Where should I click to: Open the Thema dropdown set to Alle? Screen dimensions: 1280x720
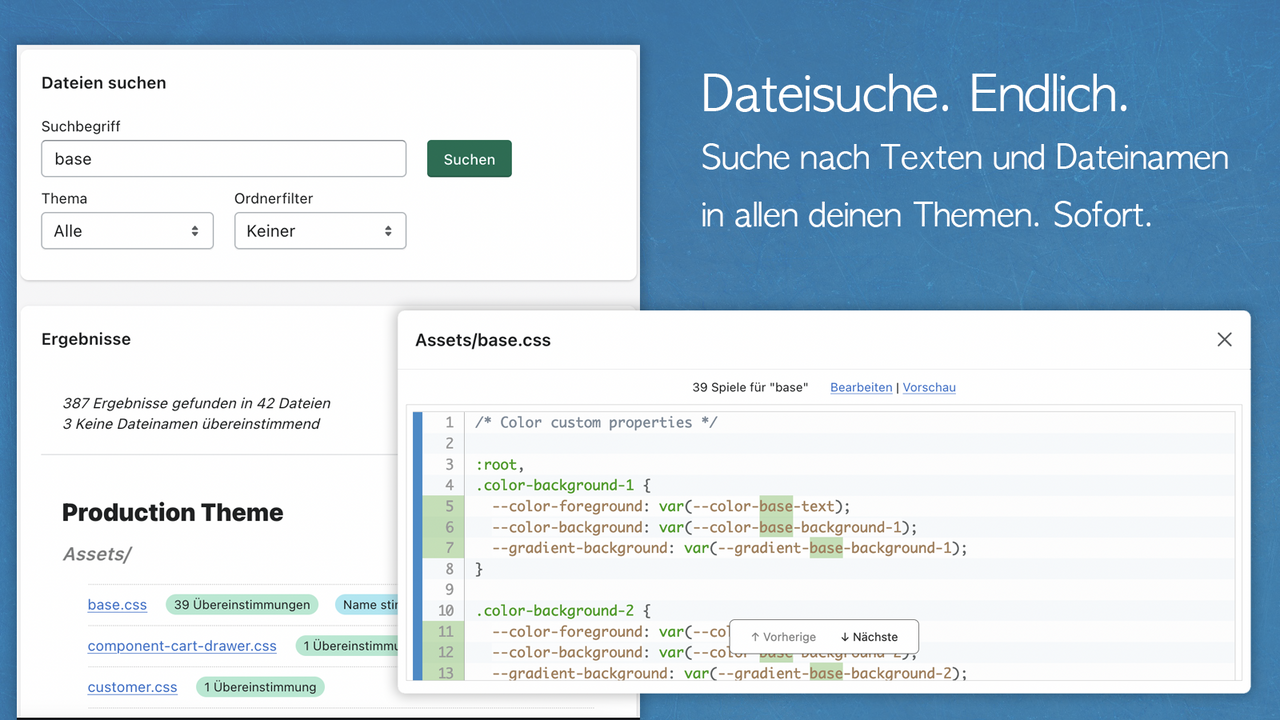[x=127, y=231]
